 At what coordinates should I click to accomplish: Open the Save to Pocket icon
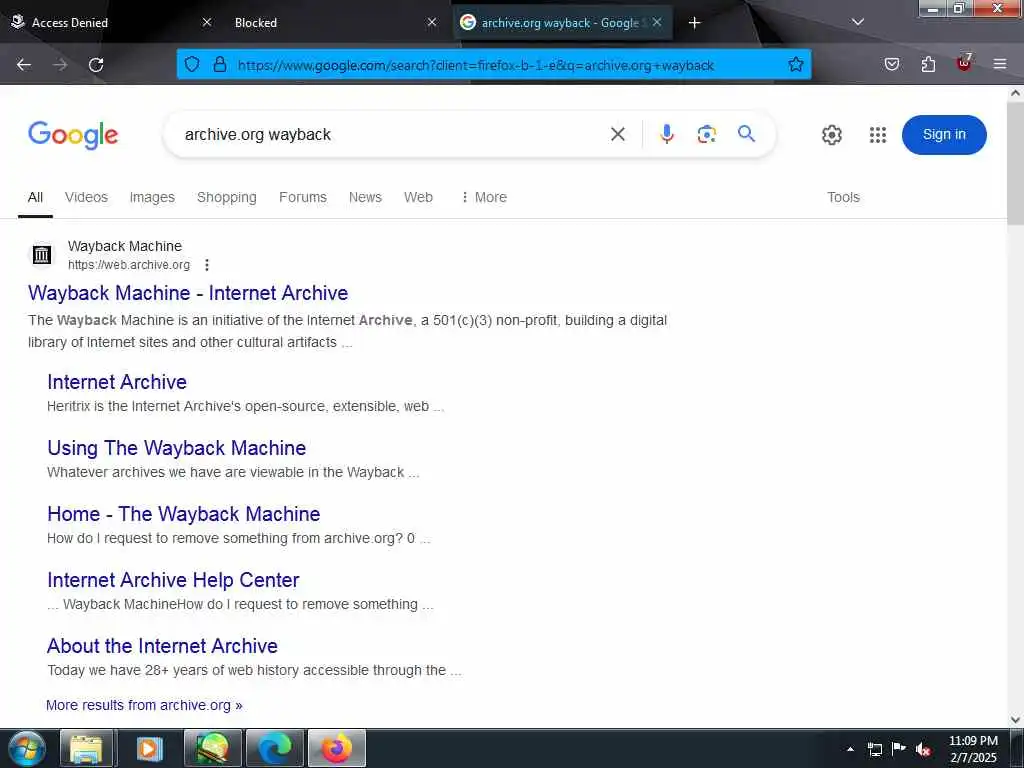891,64
